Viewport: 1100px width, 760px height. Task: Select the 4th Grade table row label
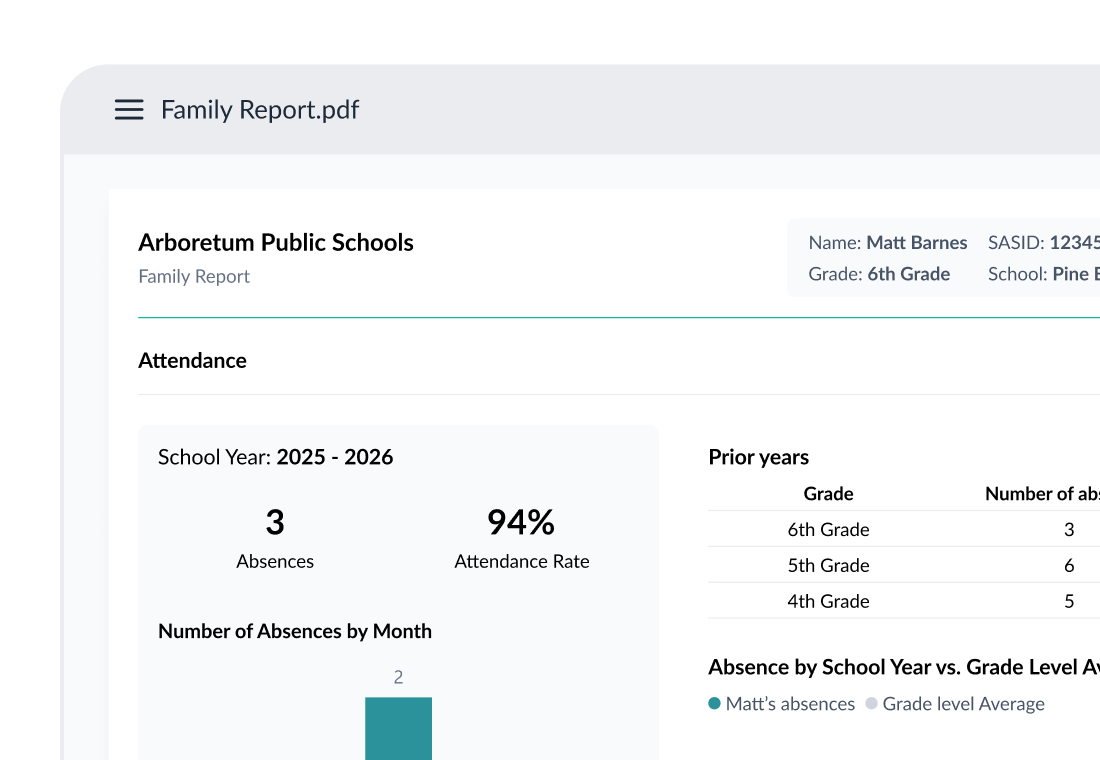point(829,601)
